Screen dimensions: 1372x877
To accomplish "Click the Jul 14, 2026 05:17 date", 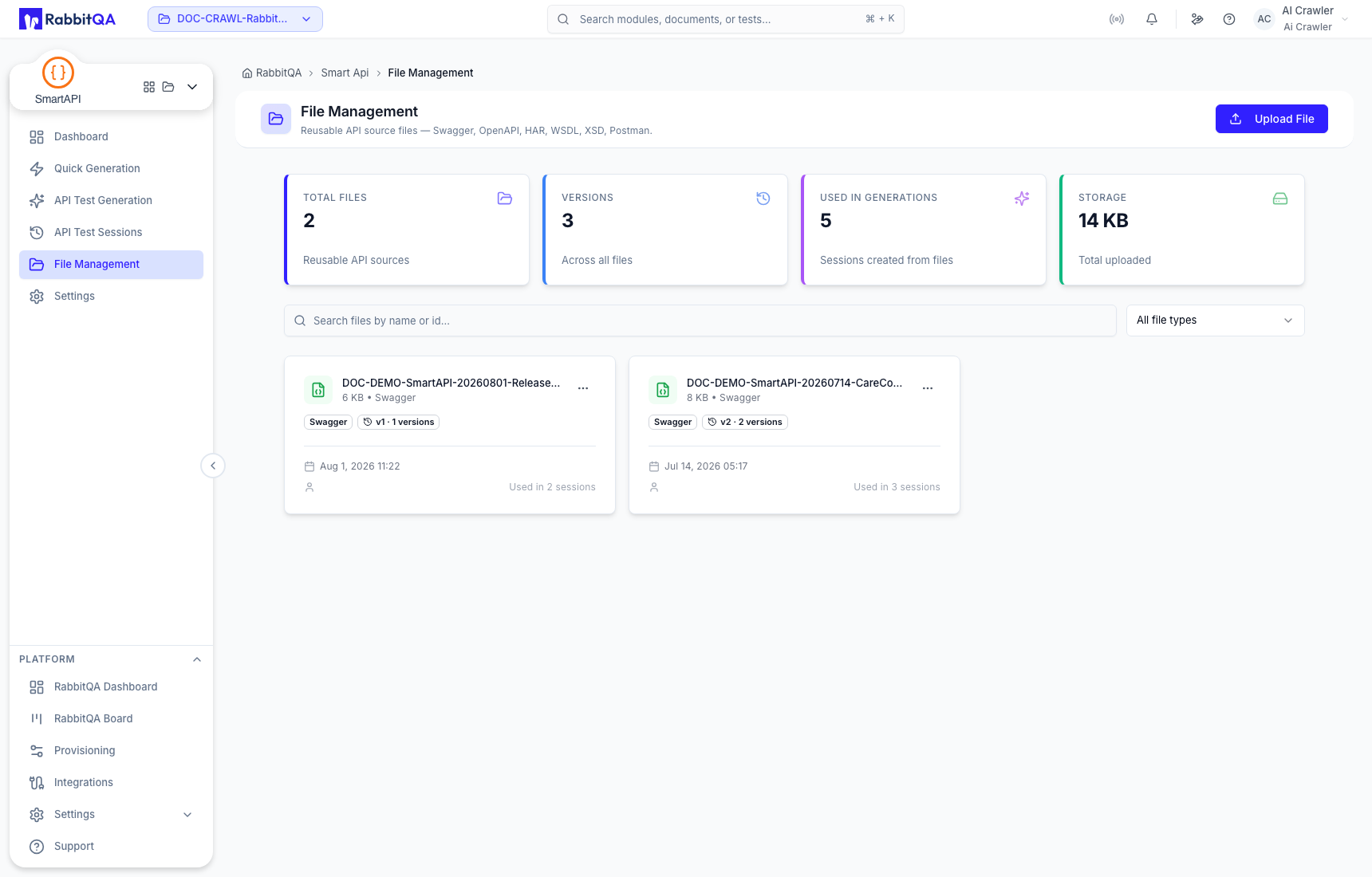I will point(706,466).
